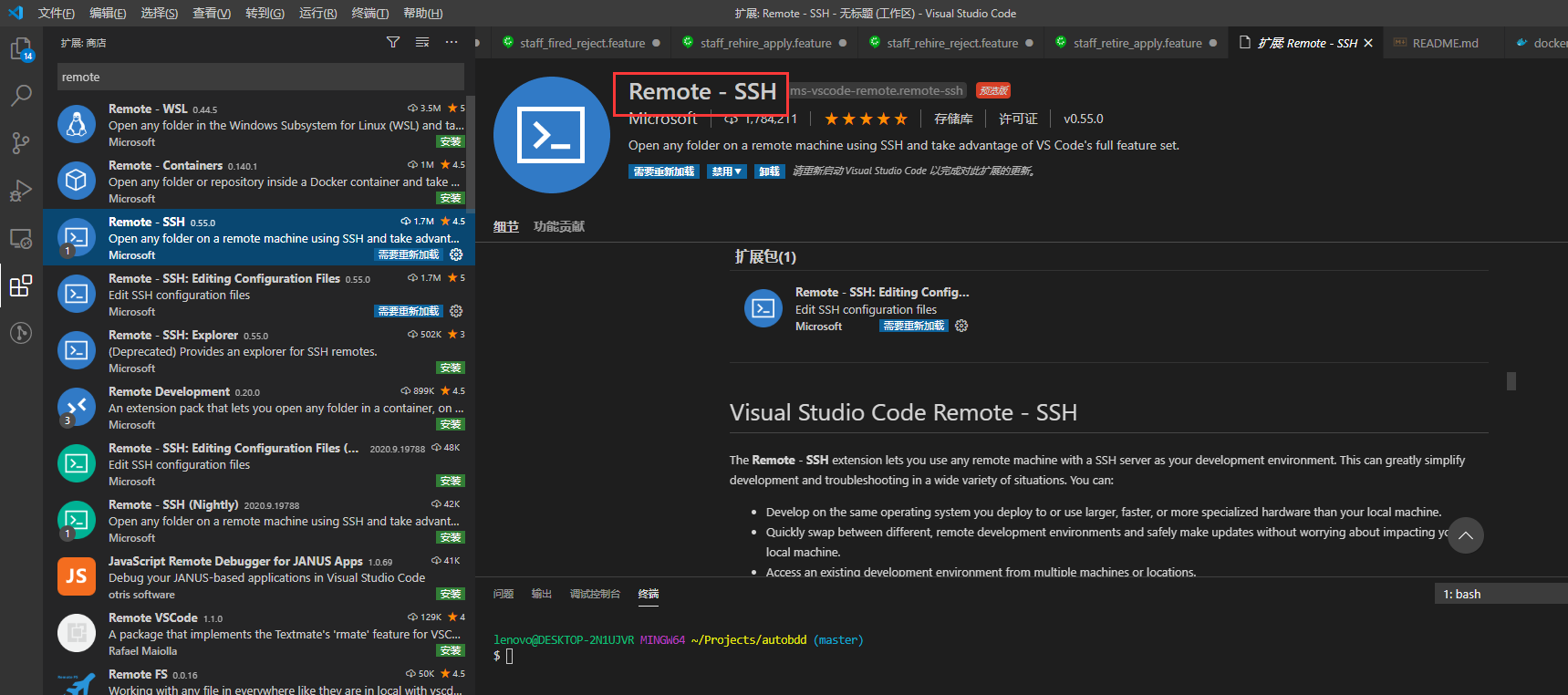Image resolution: width=1568 pixels, height=695 pixels.
Task: Select the 细节 (Details) tab
Action: [506, 226]
